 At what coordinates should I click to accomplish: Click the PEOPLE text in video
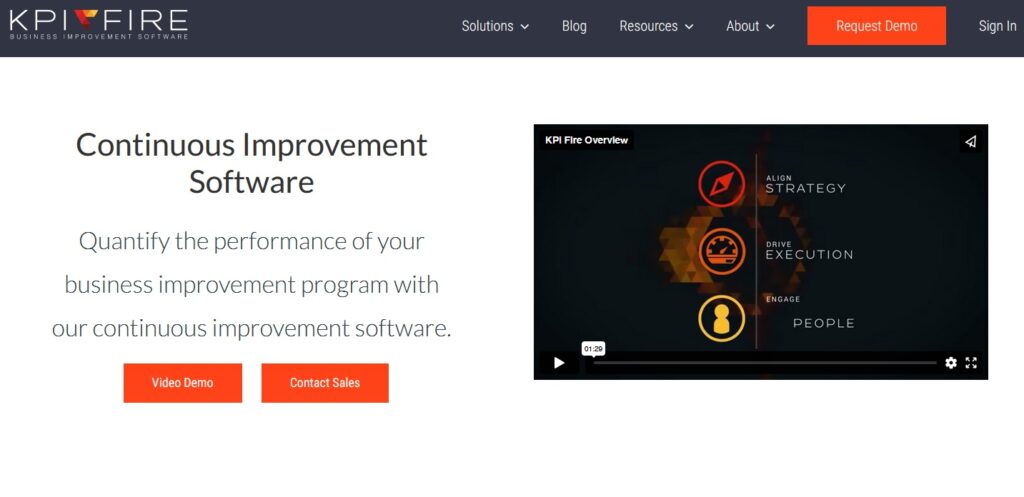coord(824,323)
